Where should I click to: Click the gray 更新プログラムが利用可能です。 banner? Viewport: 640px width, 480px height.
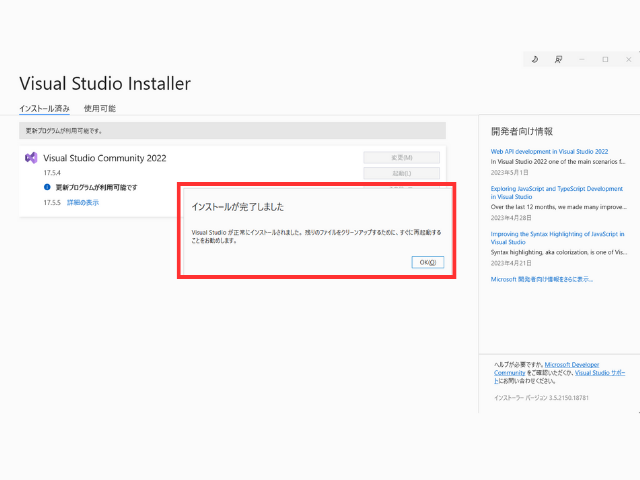pyautogui.click(x=232, y=131)
